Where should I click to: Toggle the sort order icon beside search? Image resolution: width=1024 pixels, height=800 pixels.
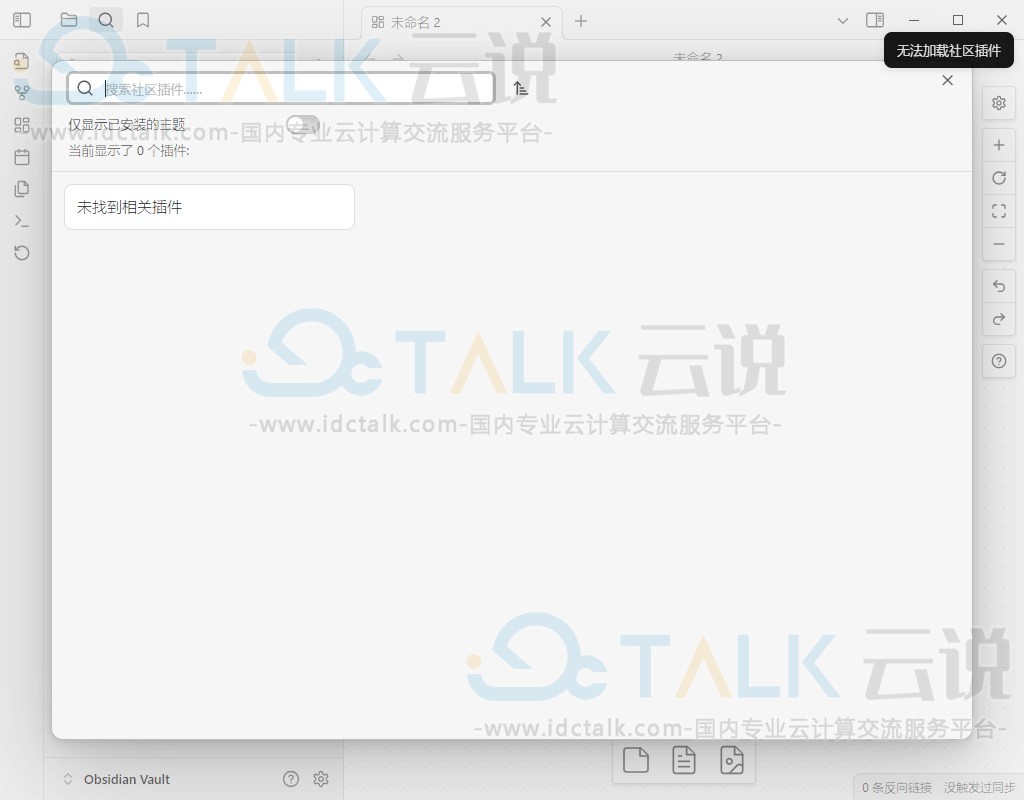tap(520, 88)
